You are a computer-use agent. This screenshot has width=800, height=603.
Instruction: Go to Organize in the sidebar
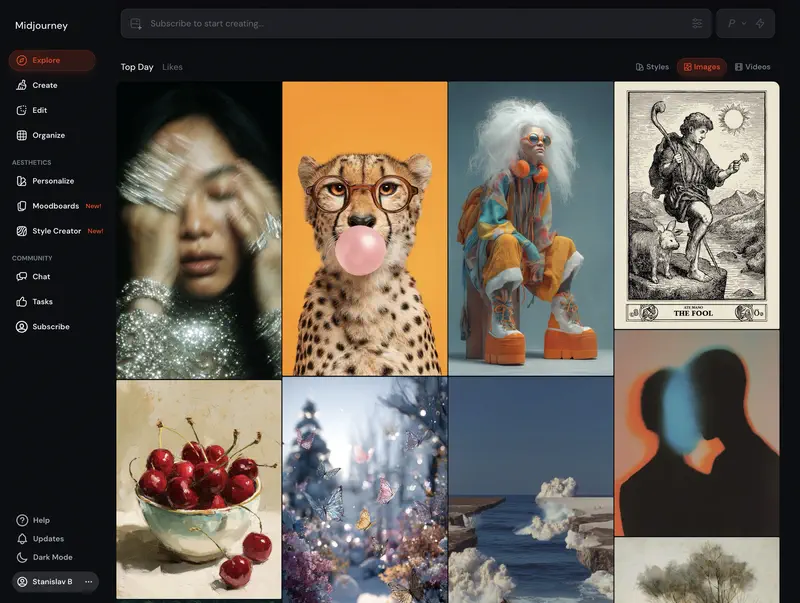47,135
